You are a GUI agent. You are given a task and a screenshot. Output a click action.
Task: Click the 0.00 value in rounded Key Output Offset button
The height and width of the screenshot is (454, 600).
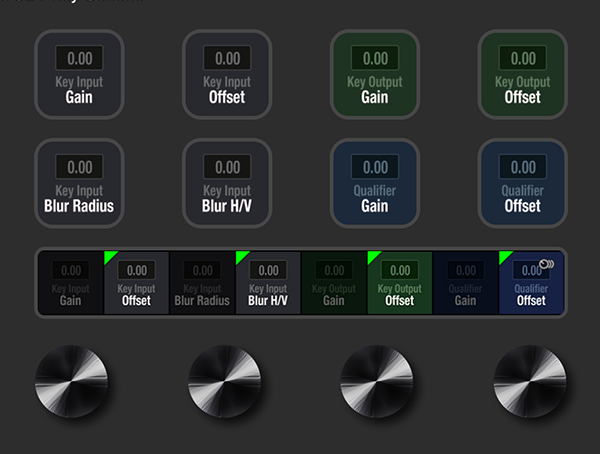(523, 58)
